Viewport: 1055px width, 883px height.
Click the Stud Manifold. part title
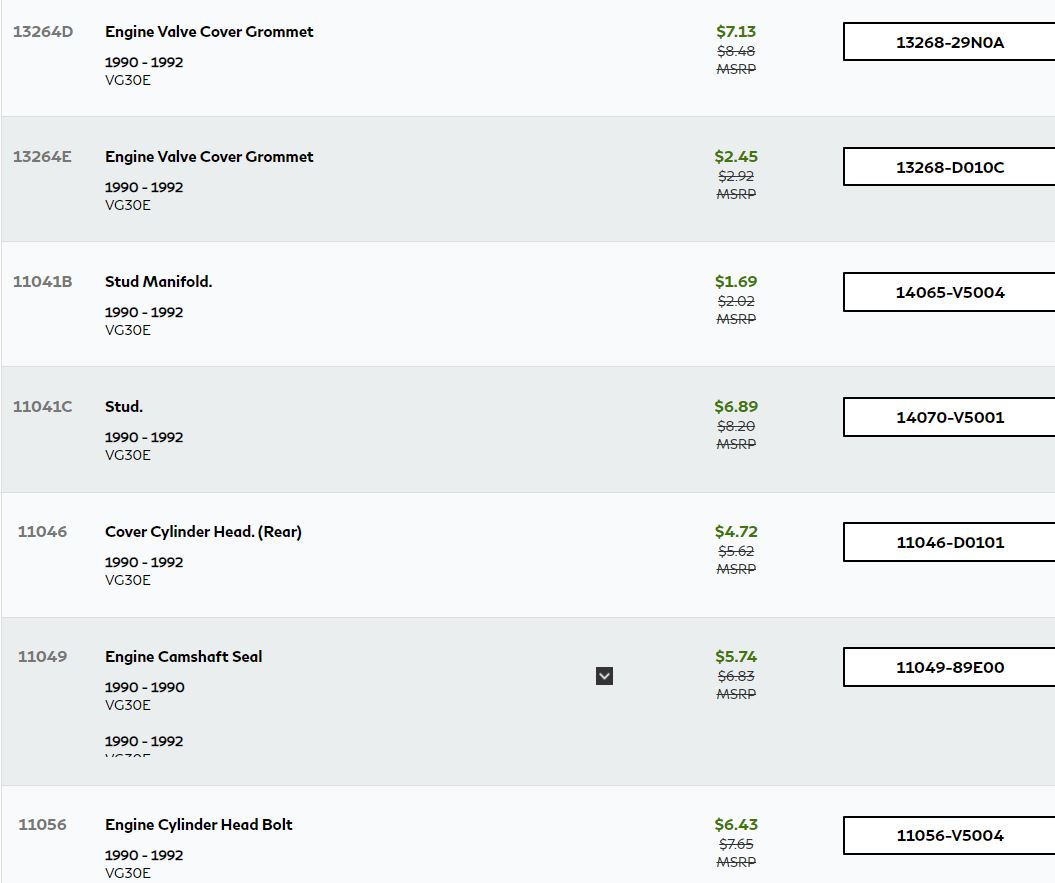pos(158,282)
